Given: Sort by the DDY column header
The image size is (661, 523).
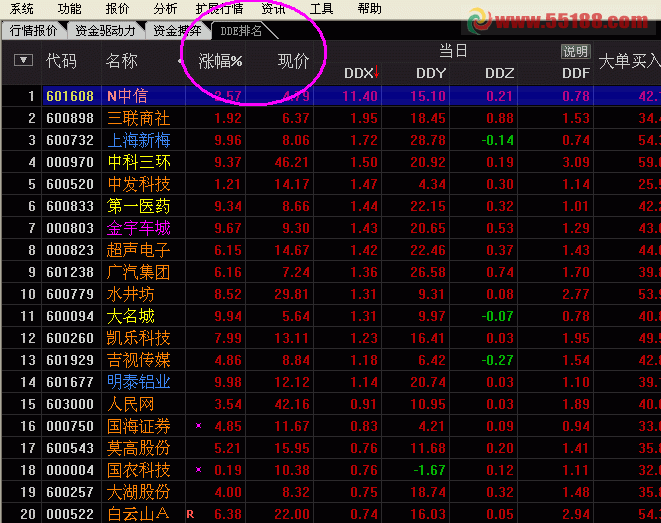Looking at the screenshot, I should pyautogui.click(x=431, y=73).
